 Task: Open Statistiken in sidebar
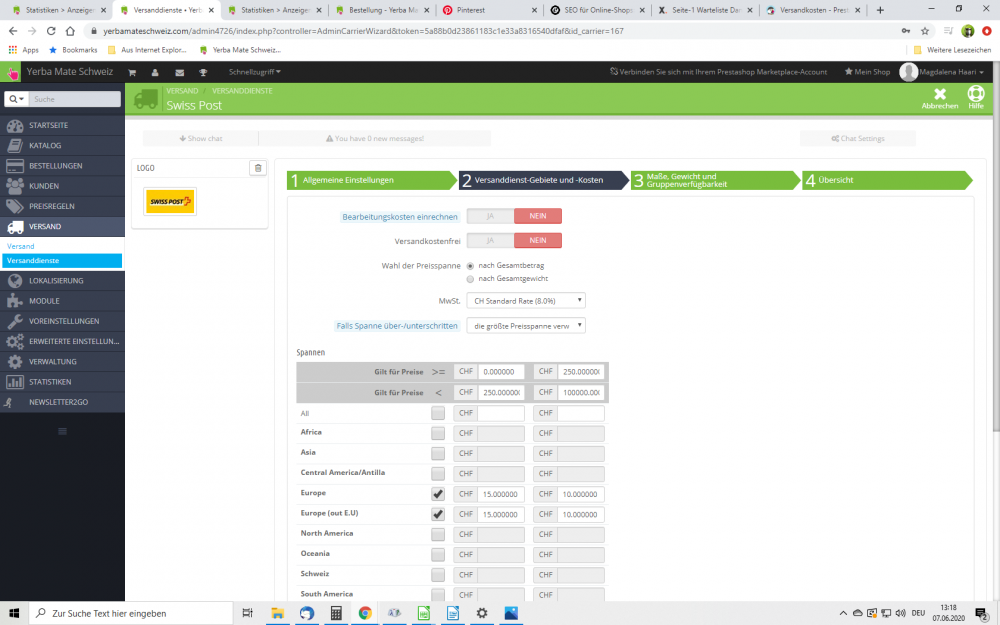tap(62, 382)
